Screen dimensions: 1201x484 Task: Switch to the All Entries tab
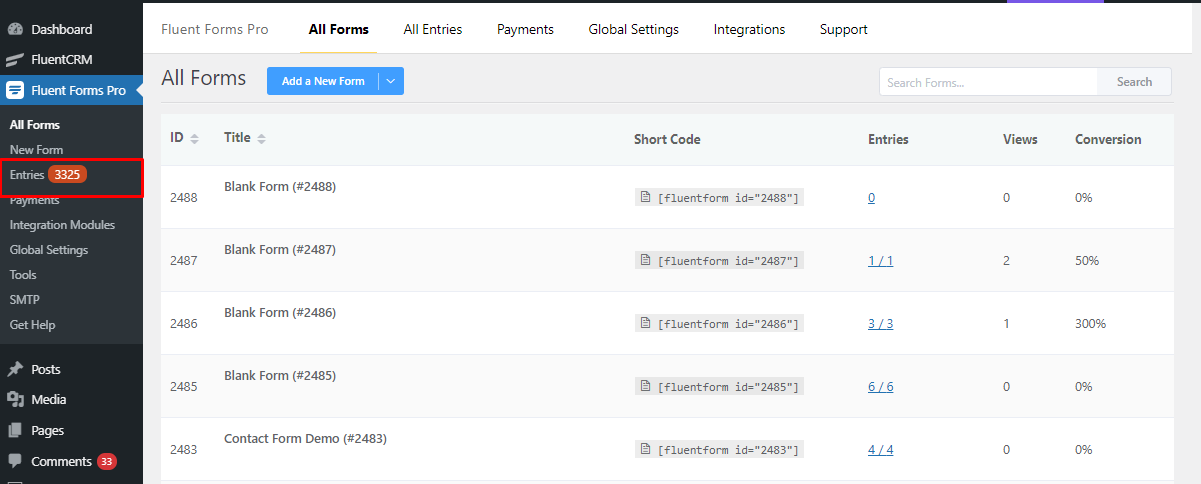coord(433,29)
